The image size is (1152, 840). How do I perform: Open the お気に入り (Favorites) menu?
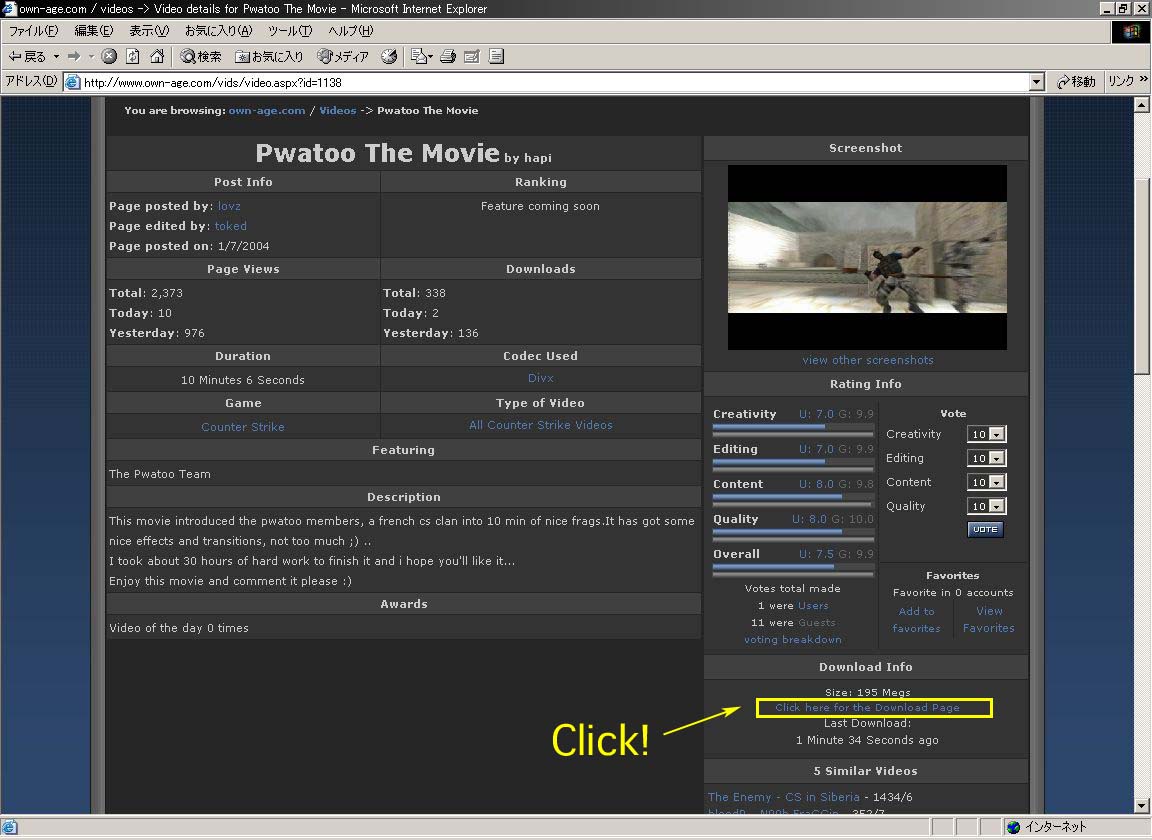(x=218, y=31)
